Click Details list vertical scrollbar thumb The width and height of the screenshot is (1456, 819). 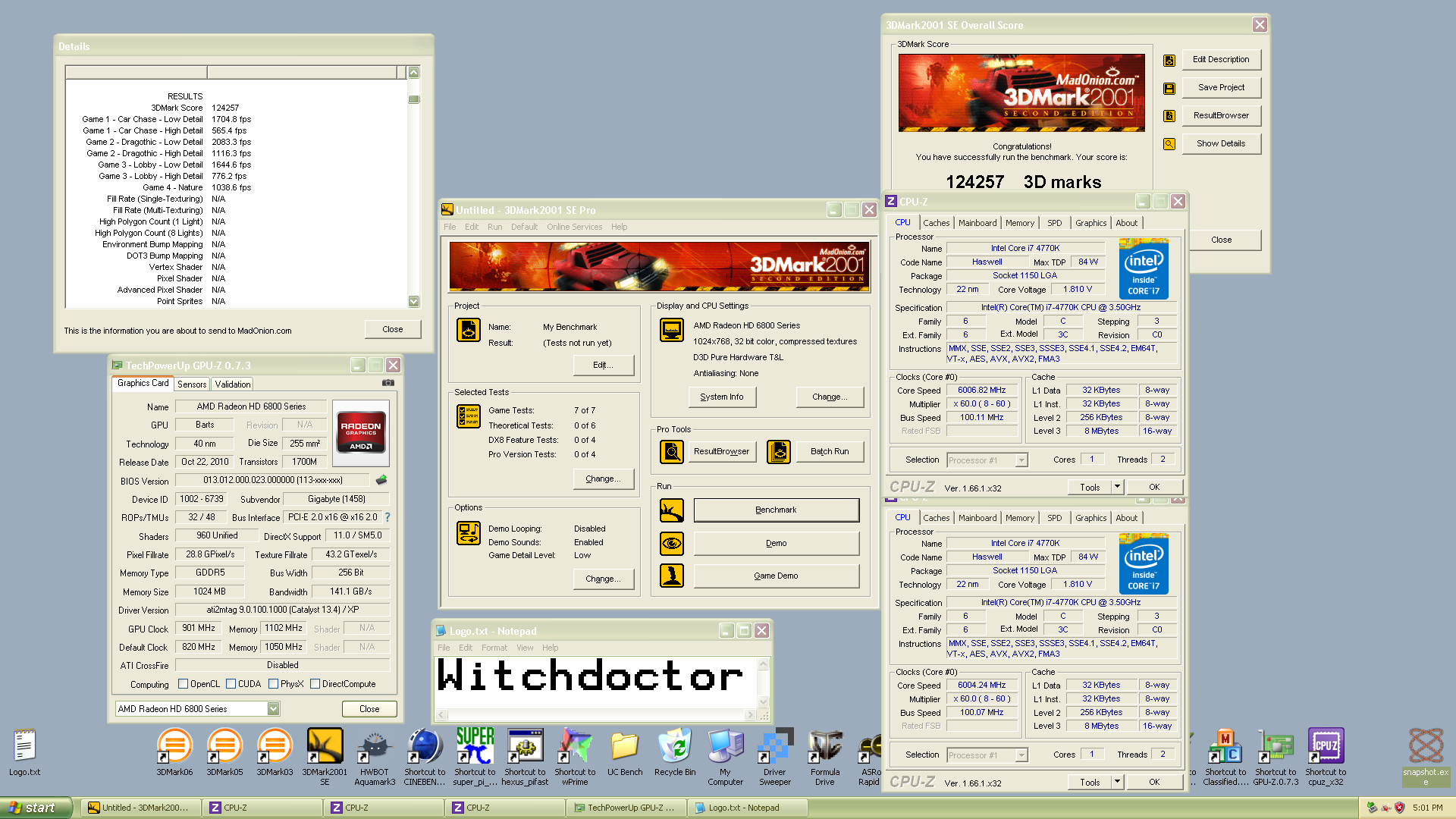coord(413,99)
